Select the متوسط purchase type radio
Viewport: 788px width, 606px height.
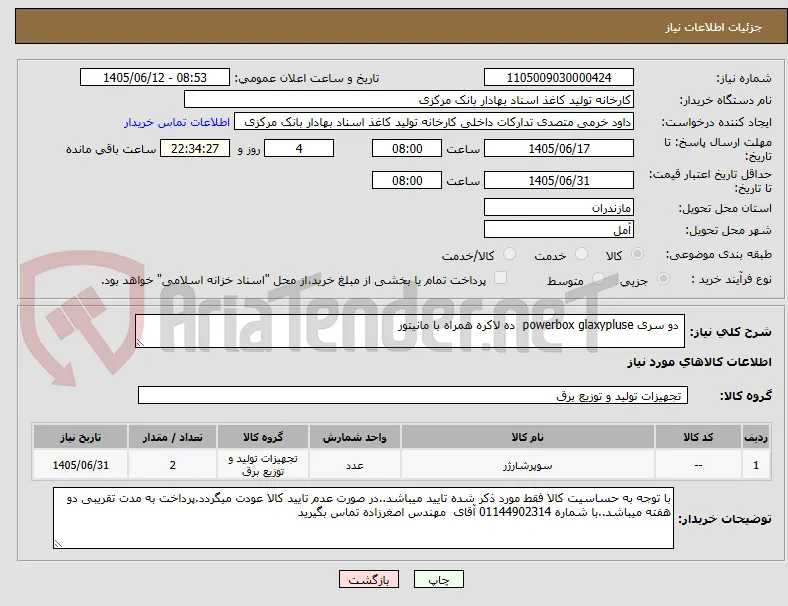598,278
